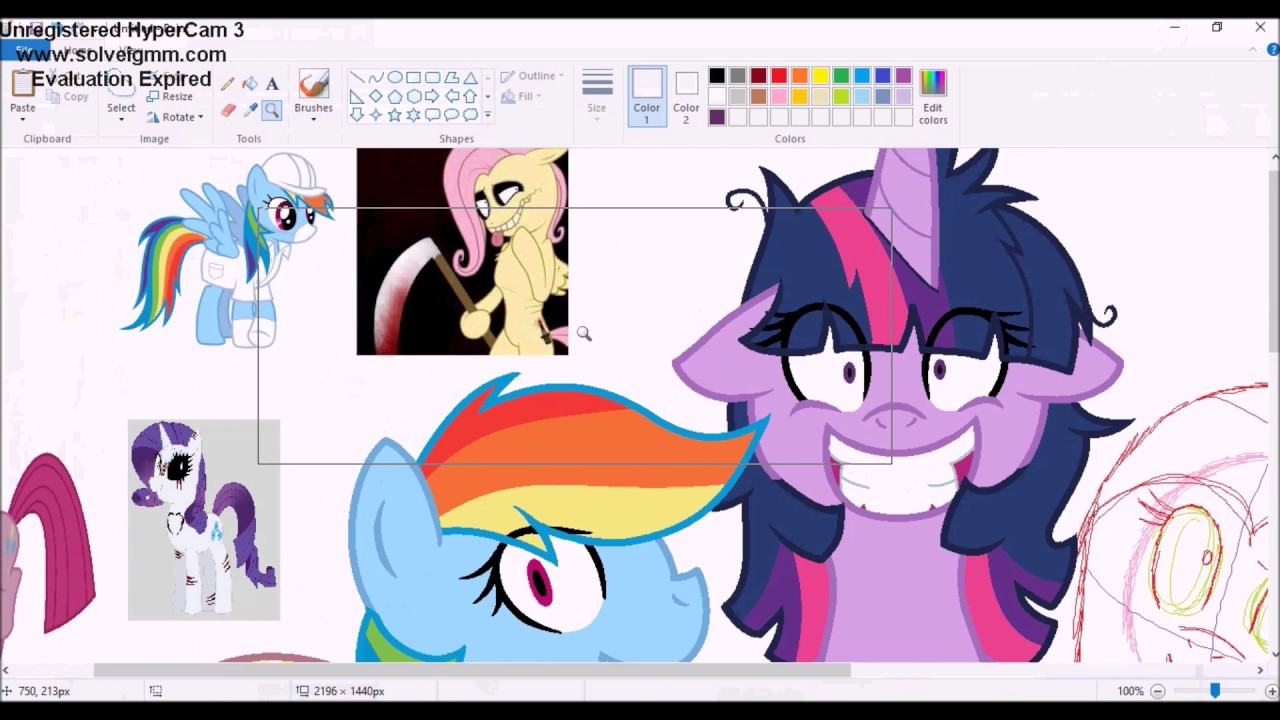
Task: Click the zoom level slider handle
Action: click(1215, 691)
